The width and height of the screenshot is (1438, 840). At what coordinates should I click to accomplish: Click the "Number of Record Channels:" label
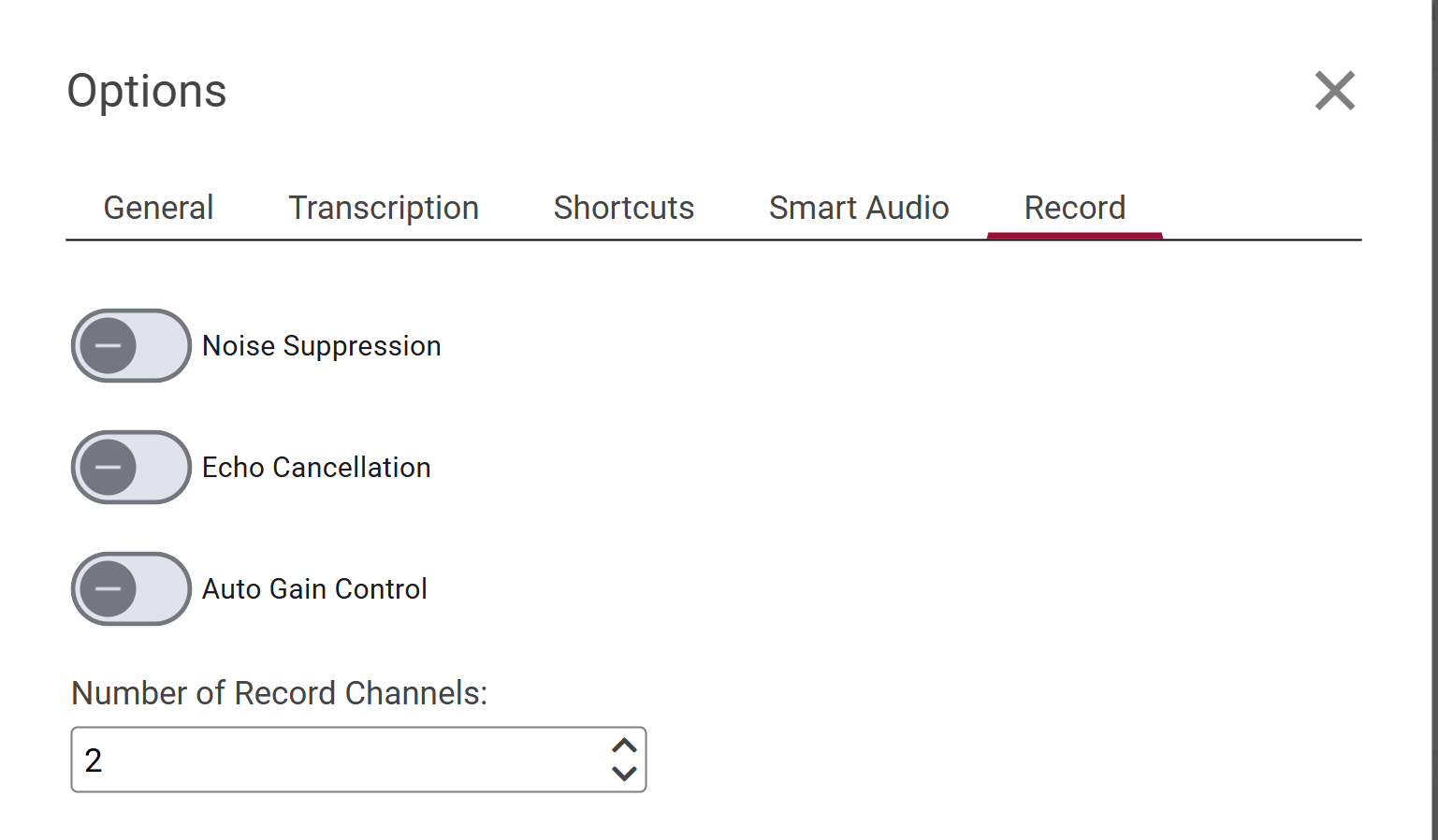click(279, 693)
